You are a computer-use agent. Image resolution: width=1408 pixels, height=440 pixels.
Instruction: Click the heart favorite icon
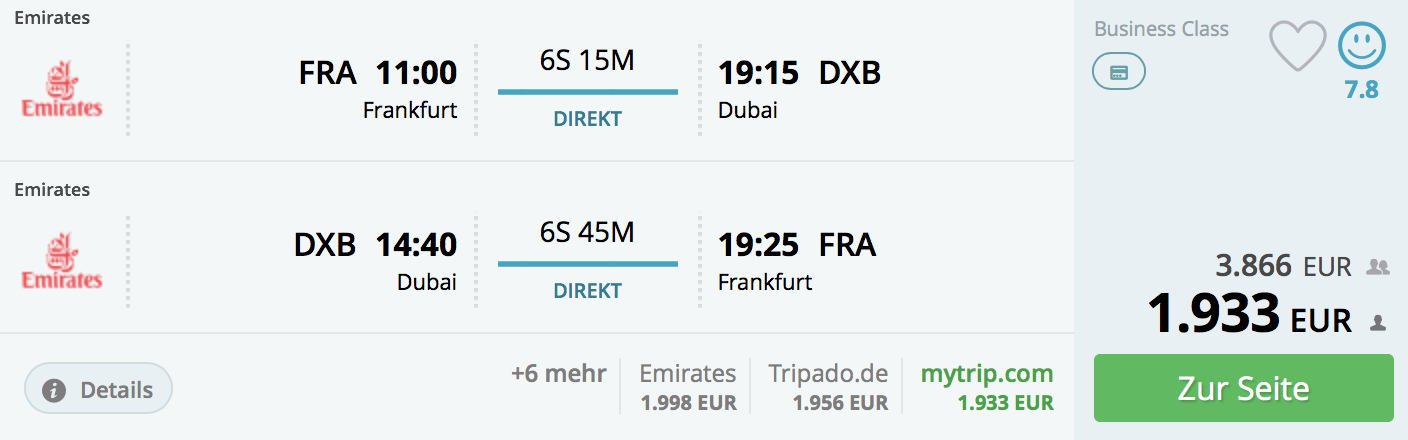[1297, 47]
